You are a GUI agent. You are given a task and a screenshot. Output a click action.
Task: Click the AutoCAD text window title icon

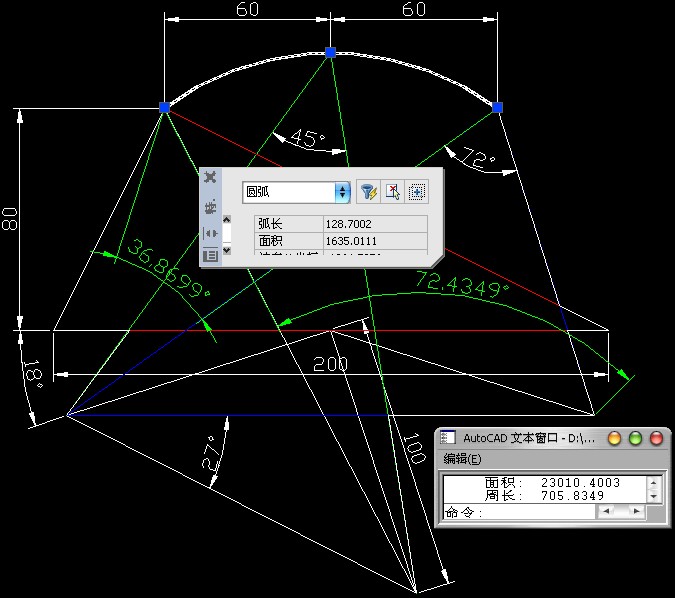point(448,438)
